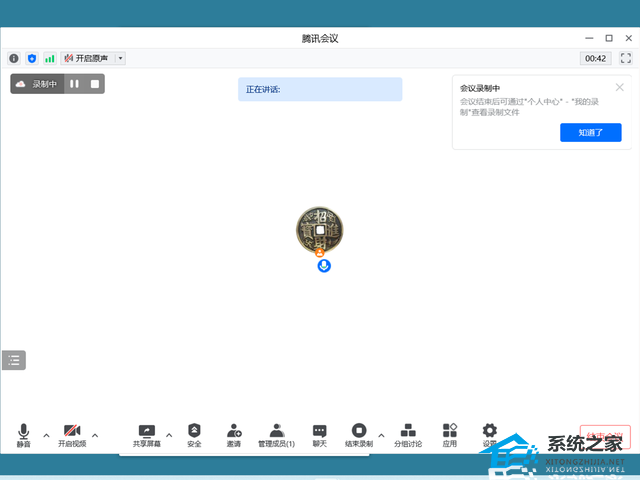This screenshot has height=480, width=640.
Task: Click the 00:42 meeting timer
Action: pos(596,58)
